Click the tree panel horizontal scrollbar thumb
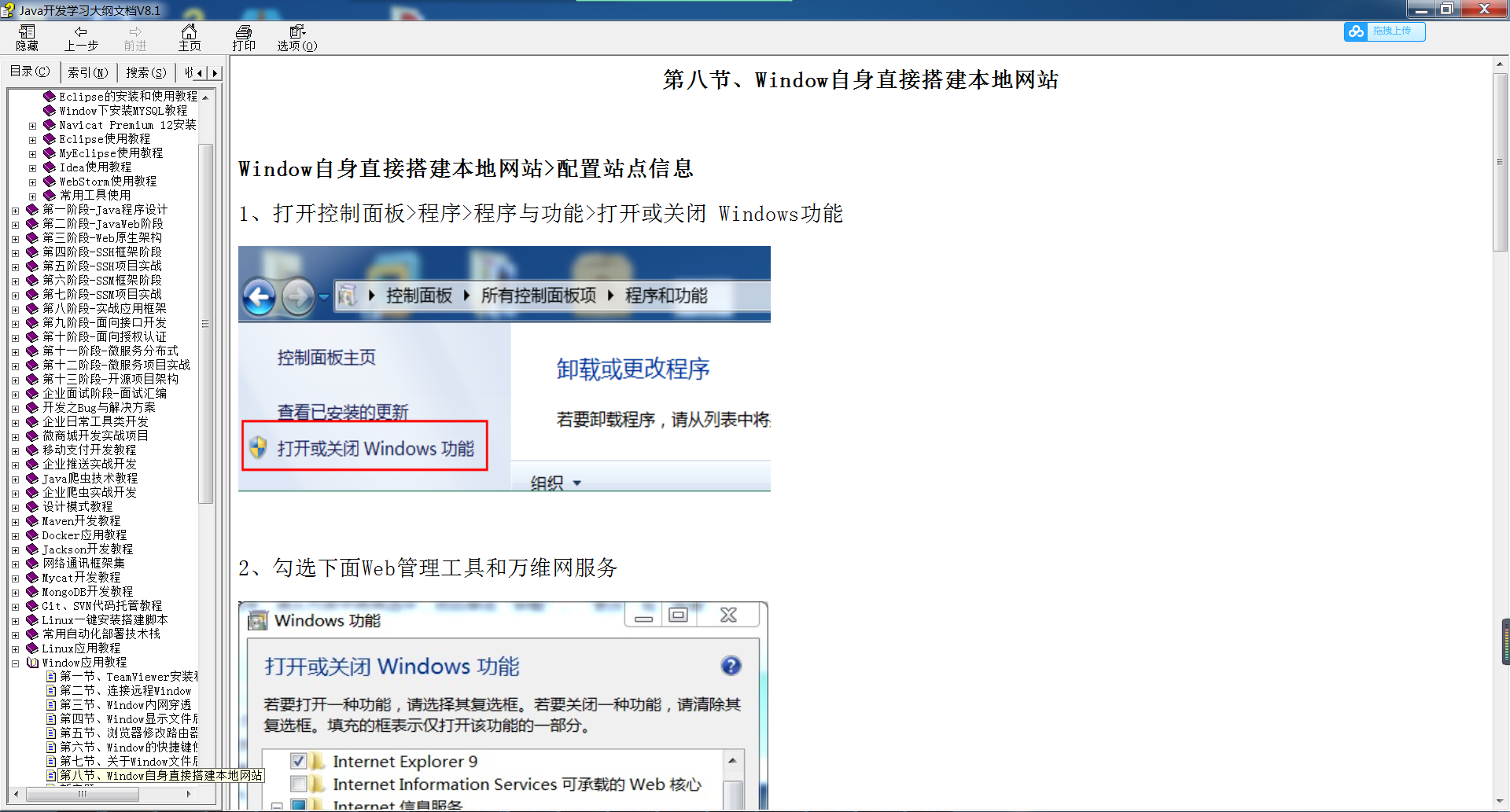This screenshot has height=812, width=1510. pos(83,794)
